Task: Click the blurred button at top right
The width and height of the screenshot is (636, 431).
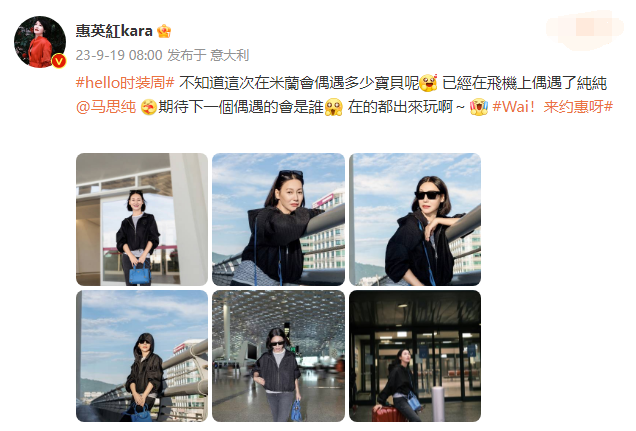Action: click(584, 28)
